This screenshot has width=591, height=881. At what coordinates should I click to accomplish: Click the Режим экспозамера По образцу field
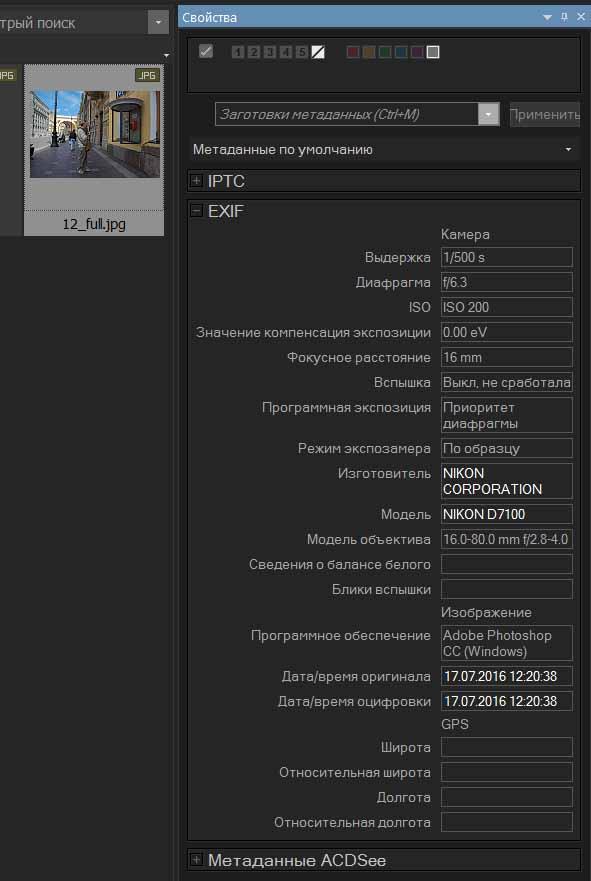click(x=507, y=448)
